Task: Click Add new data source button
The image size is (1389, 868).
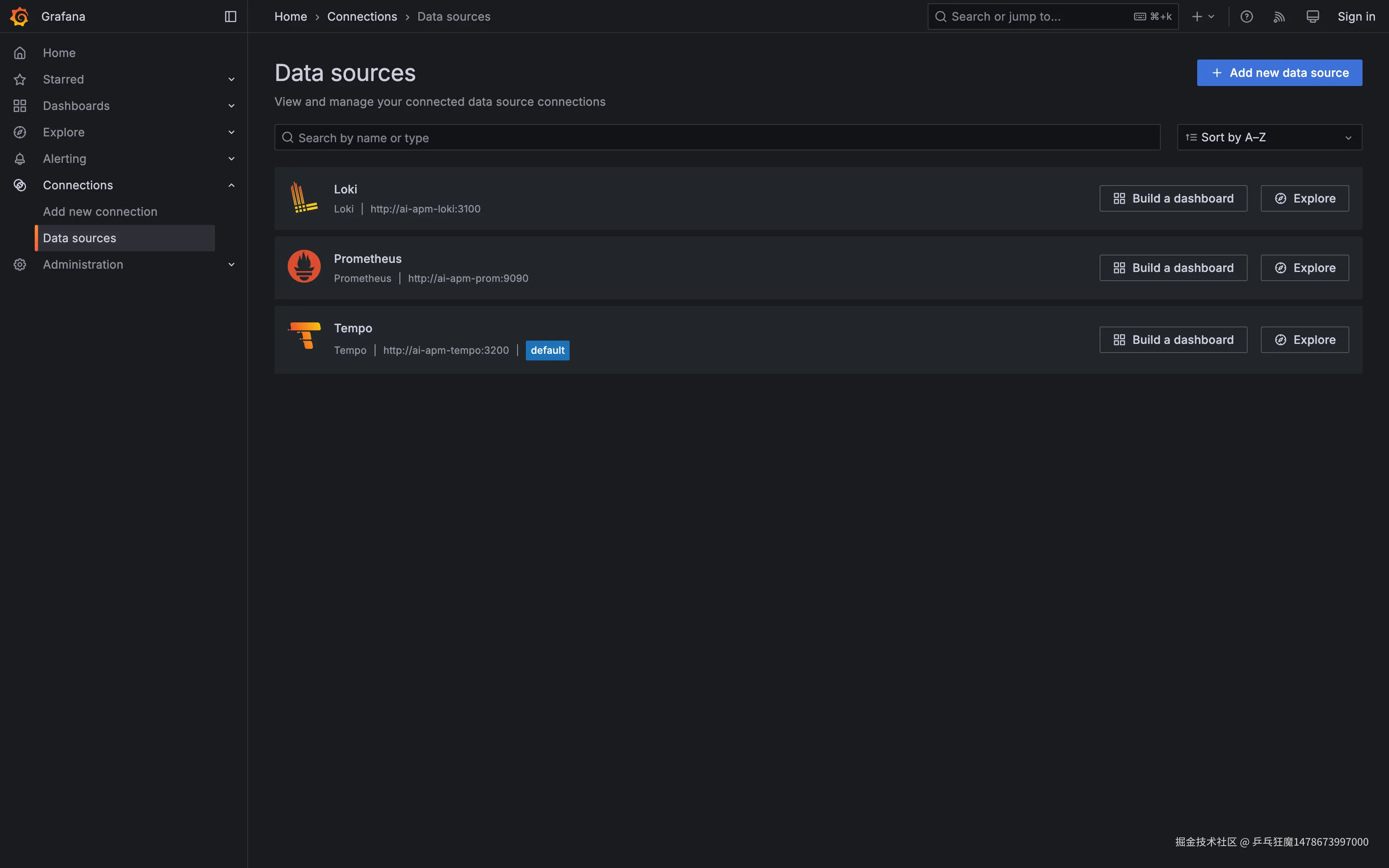Action: coord(1279,73)
